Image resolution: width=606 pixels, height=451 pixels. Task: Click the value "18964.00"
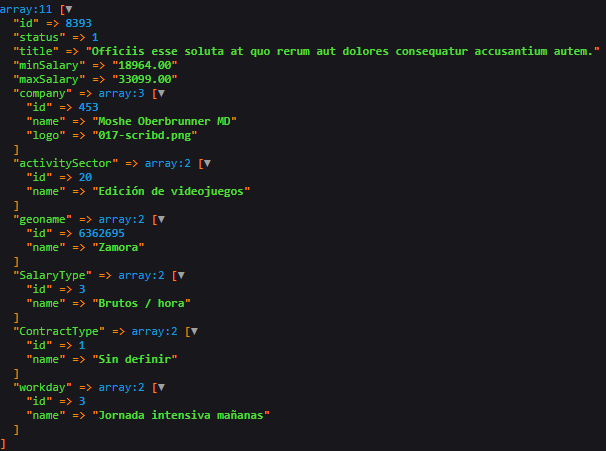pos(145,65)
